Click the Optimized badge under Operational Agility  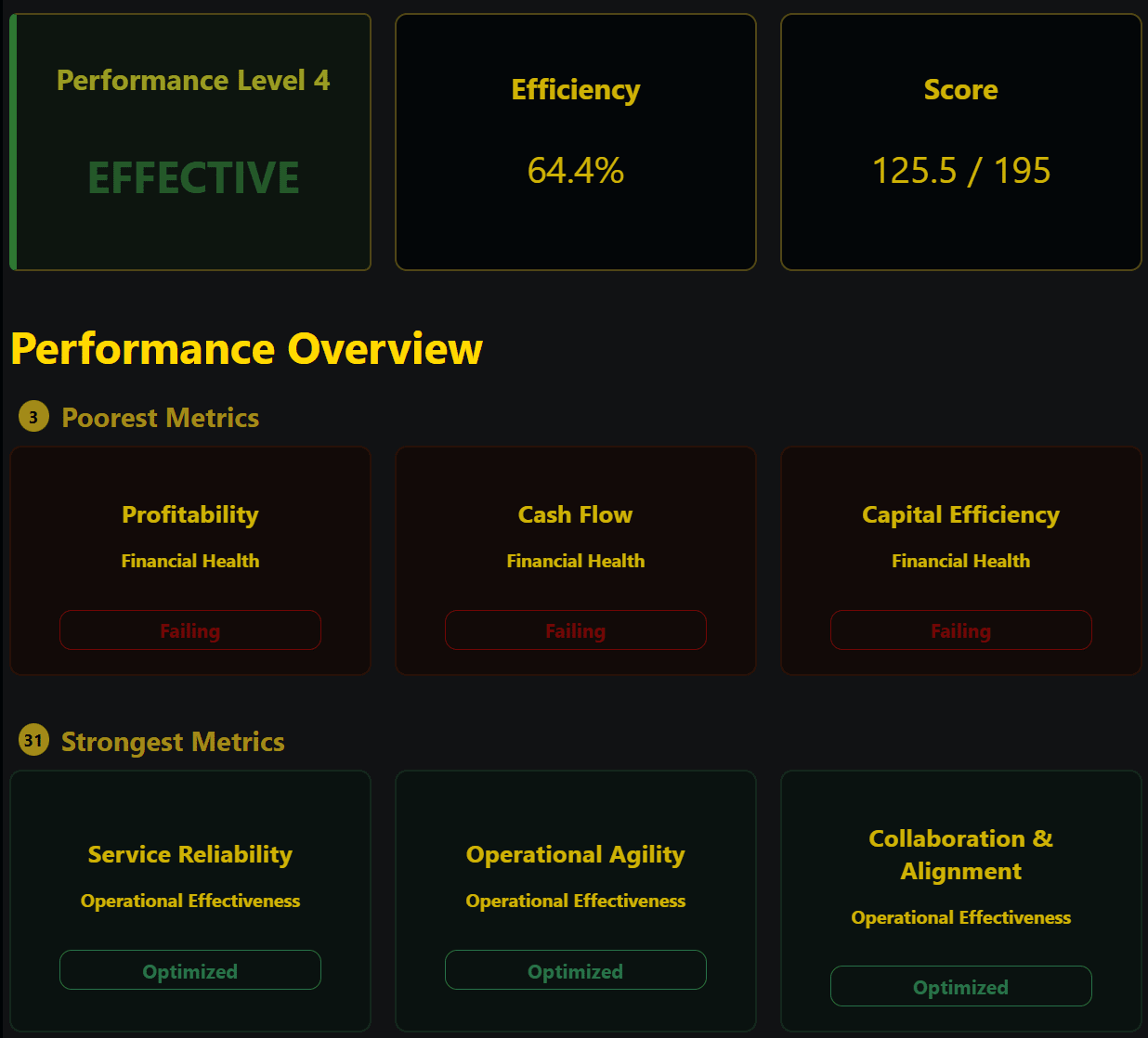(x=576, y=970)
